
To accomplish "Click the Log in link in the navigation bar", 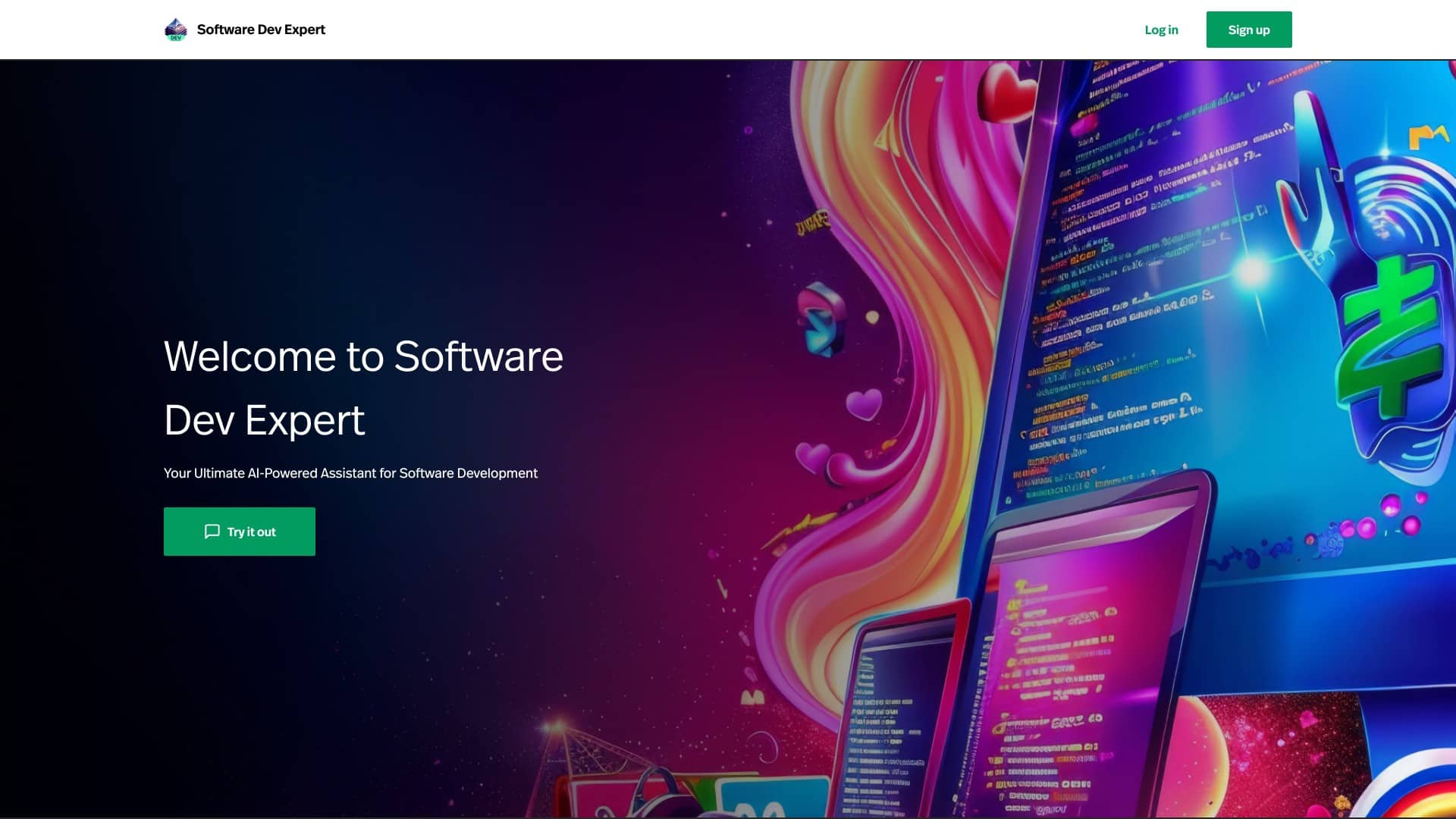I will coord(1161,30).
